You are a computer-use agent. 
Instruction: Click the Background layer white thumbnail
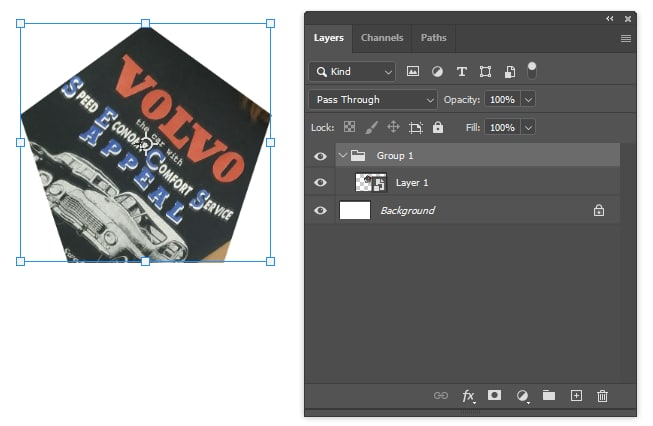[x=355, y=210]
